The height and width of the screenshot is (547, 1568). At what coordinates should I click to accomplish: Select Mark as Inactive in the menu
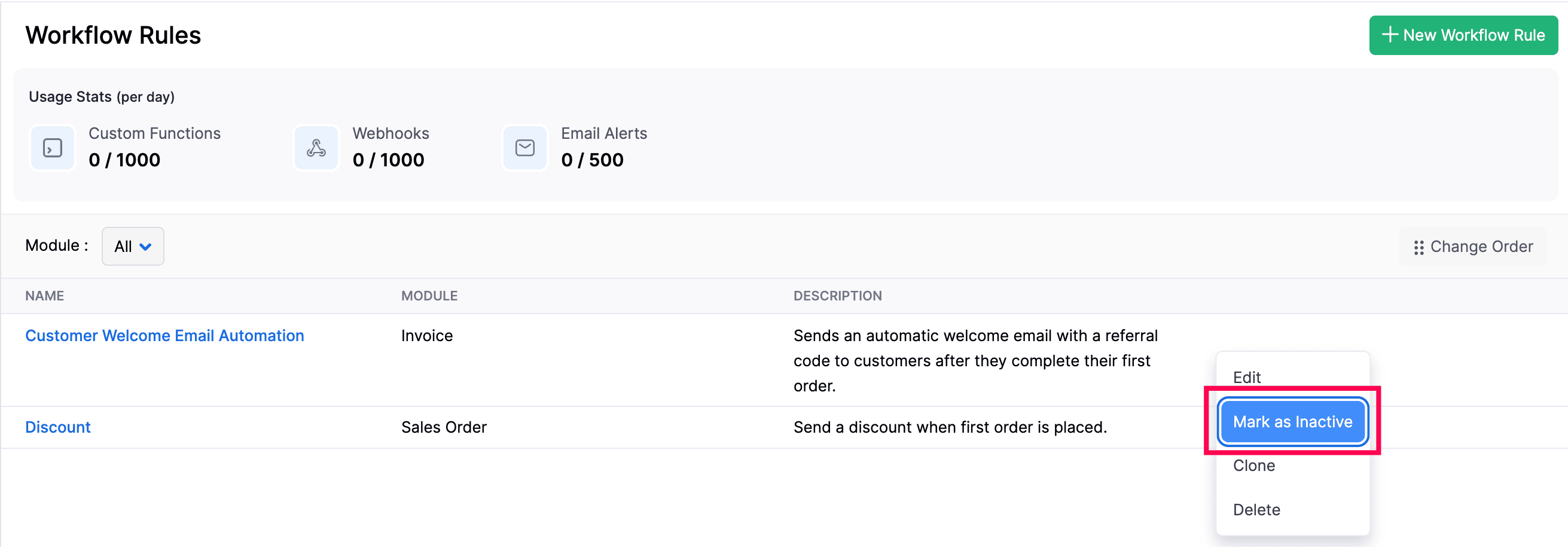pos(1292,421)
